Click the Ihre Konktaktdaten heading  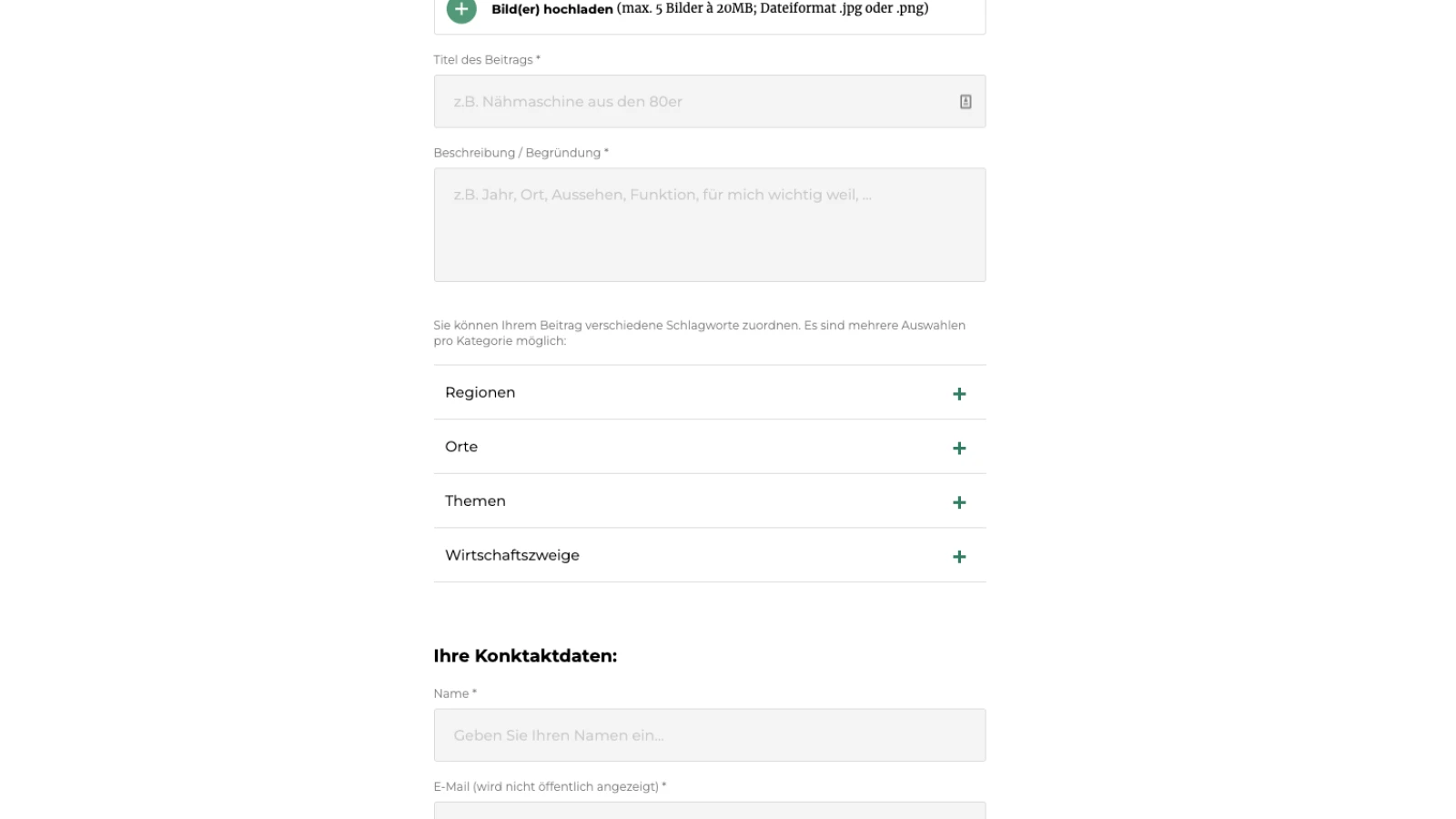pyautogui.click(x=525, y=655)
